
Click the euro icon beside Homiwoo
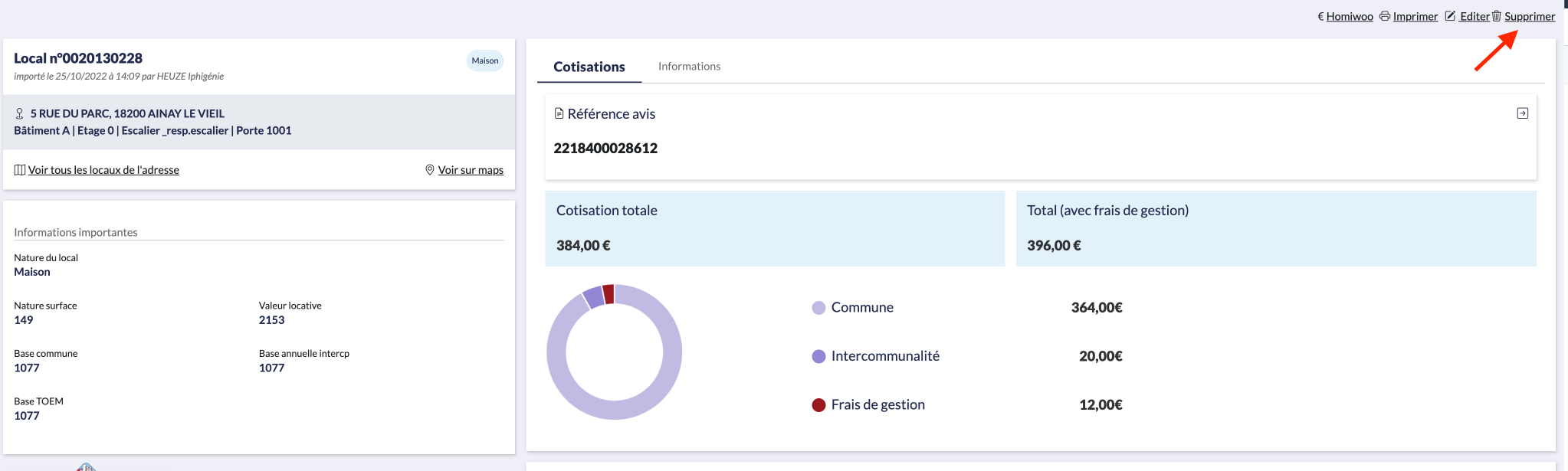(x=1320, y=16)
